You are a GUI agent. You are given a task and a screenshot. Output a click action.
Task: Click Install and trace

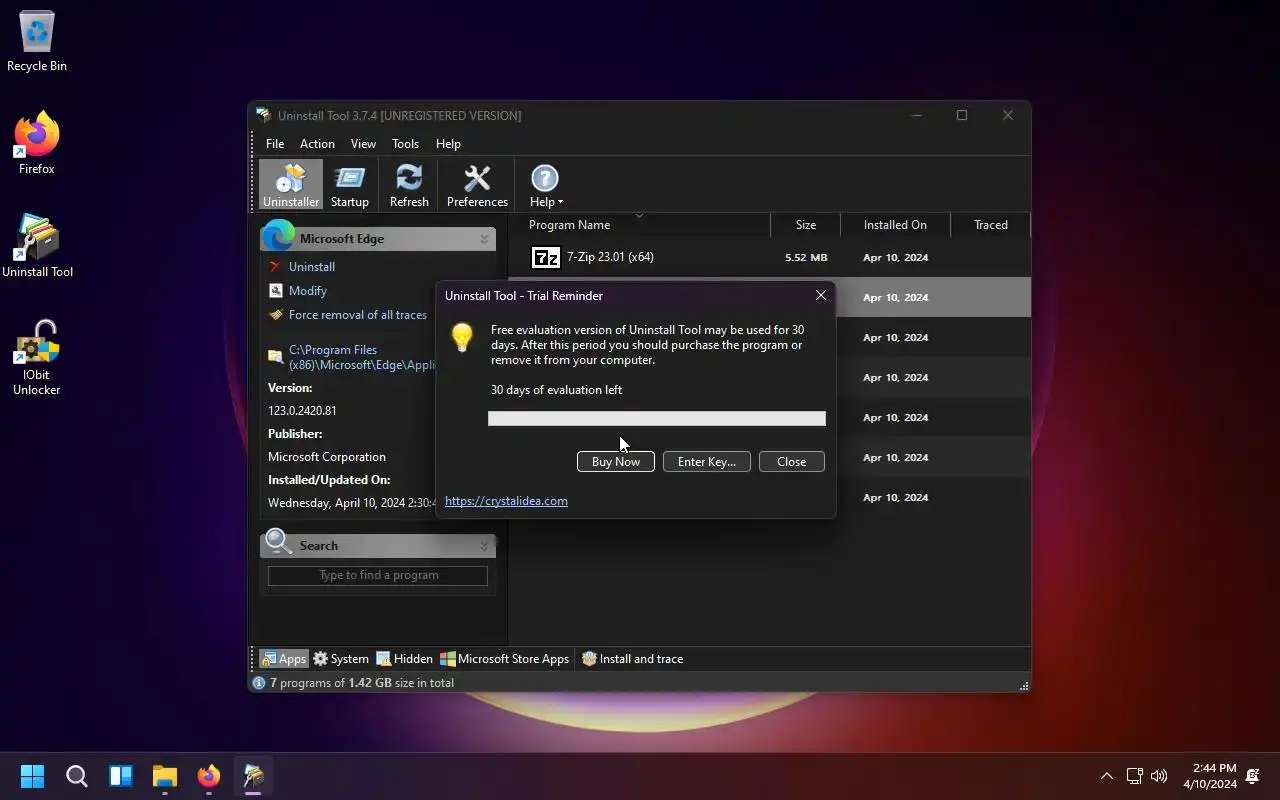pyautogui.click(x=633, y=659)
